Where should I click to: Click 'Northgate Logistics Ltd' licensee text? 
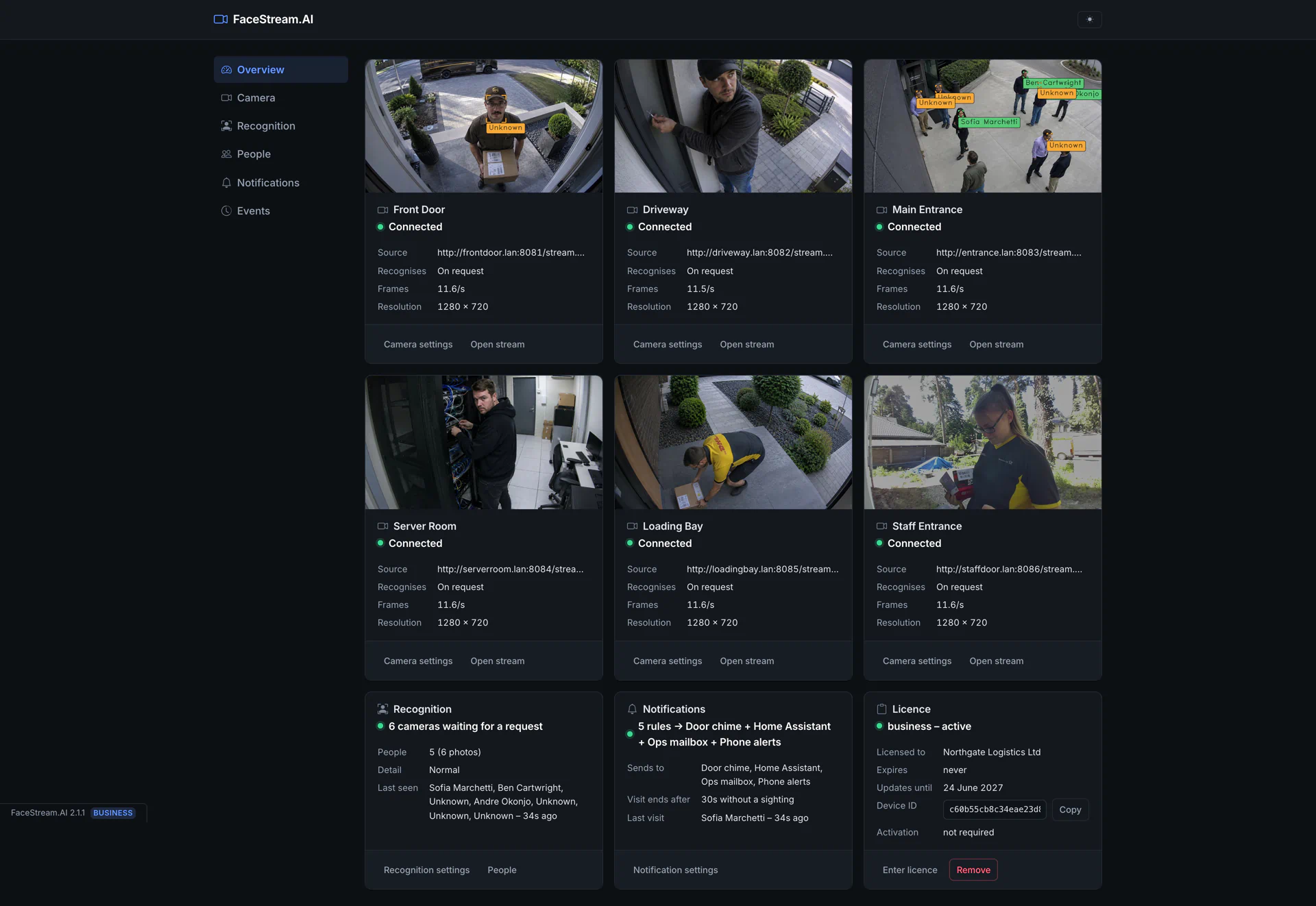pyautogui.click(x=992, y=752)
